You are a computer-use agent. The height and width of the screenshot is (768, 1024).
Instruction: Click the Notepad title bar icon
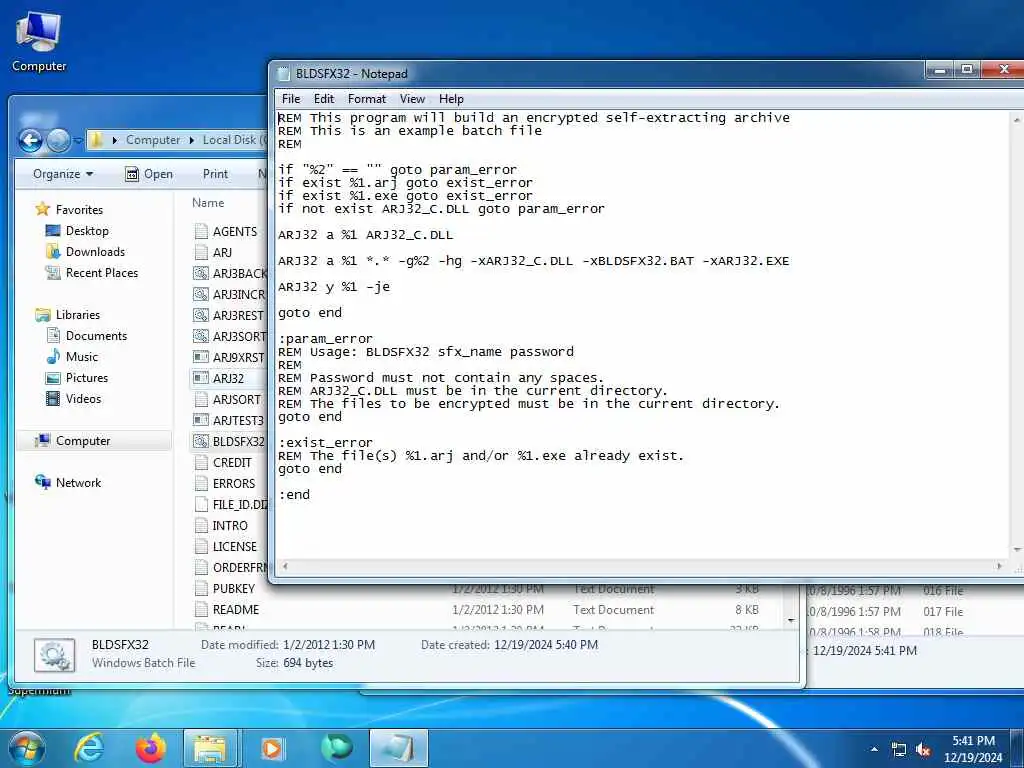click(283, 74)
